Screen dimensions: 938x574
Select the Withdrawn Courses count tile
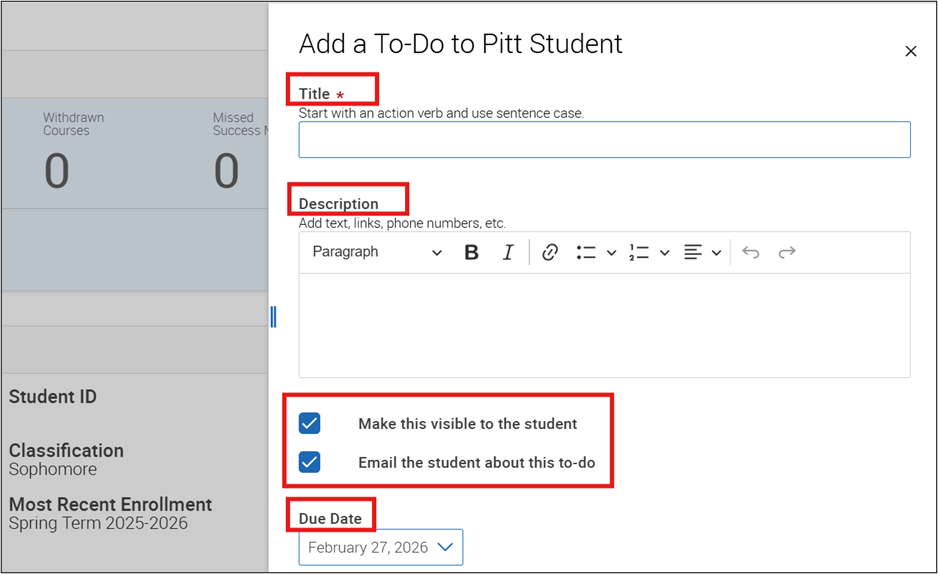click(74, 153)
